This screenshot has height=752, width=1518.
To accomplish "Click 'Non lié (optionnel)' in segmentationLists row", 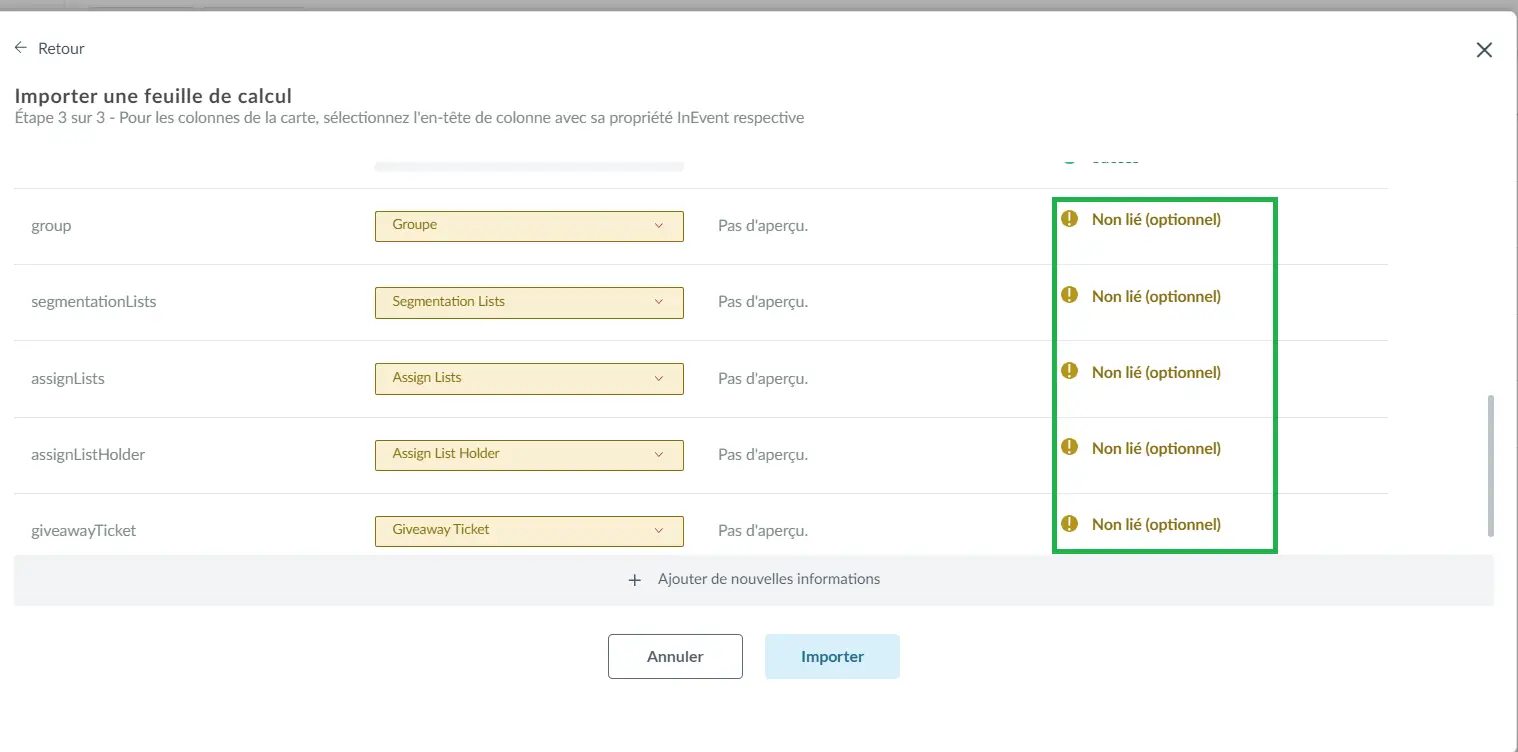I will (1156, 296).
